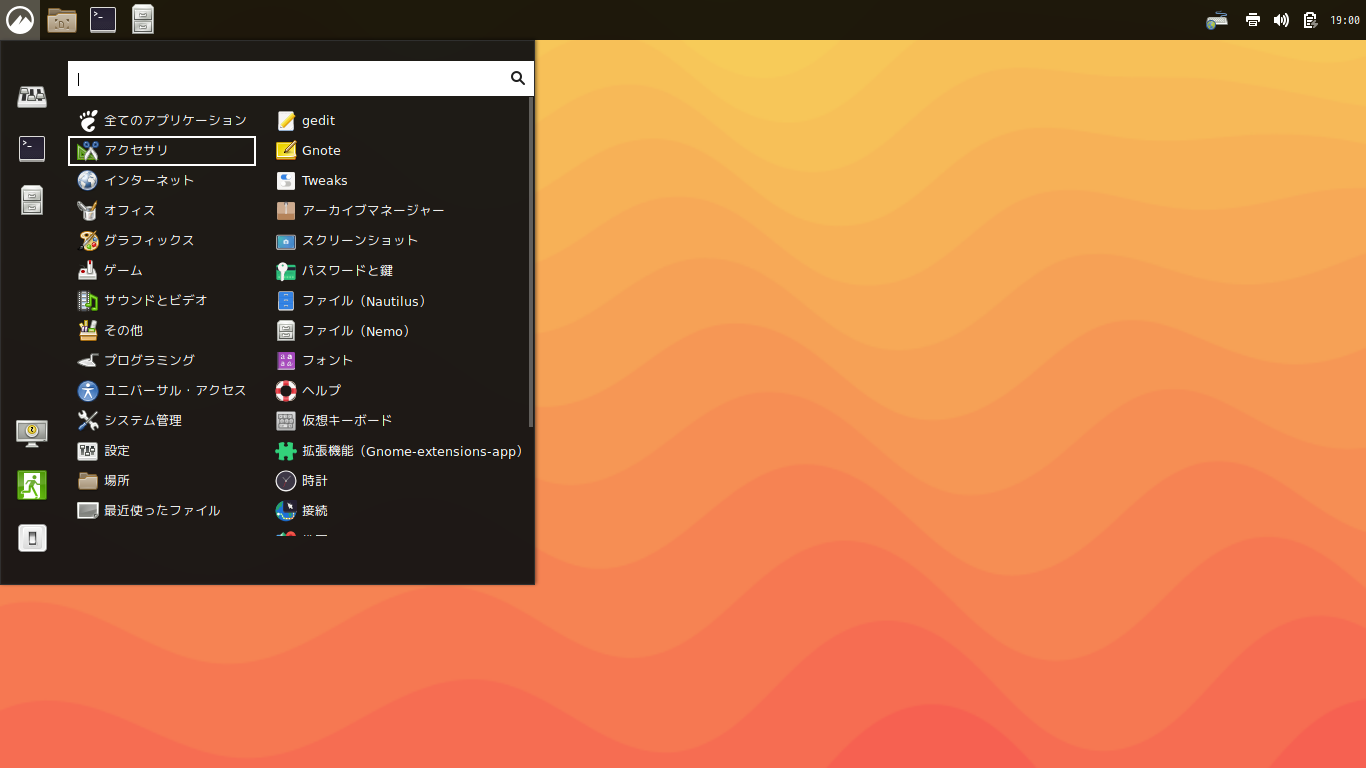Open the 最近使ったファイル category
The width and height of the screenshot is (1366, 768).
click(x=162, y=511)
